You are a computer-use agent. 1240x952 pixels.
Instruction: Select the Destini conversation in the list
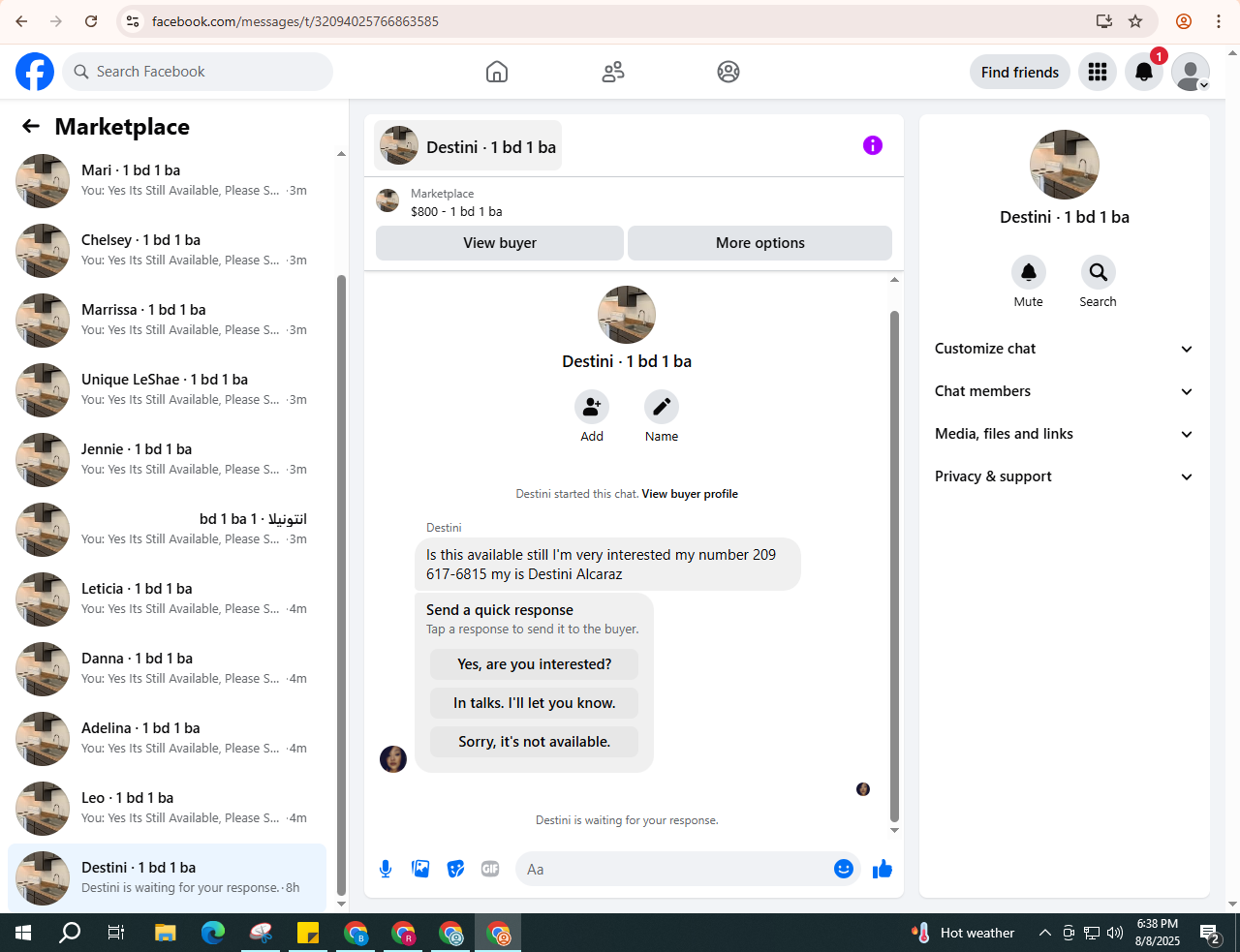click(167, 877)
